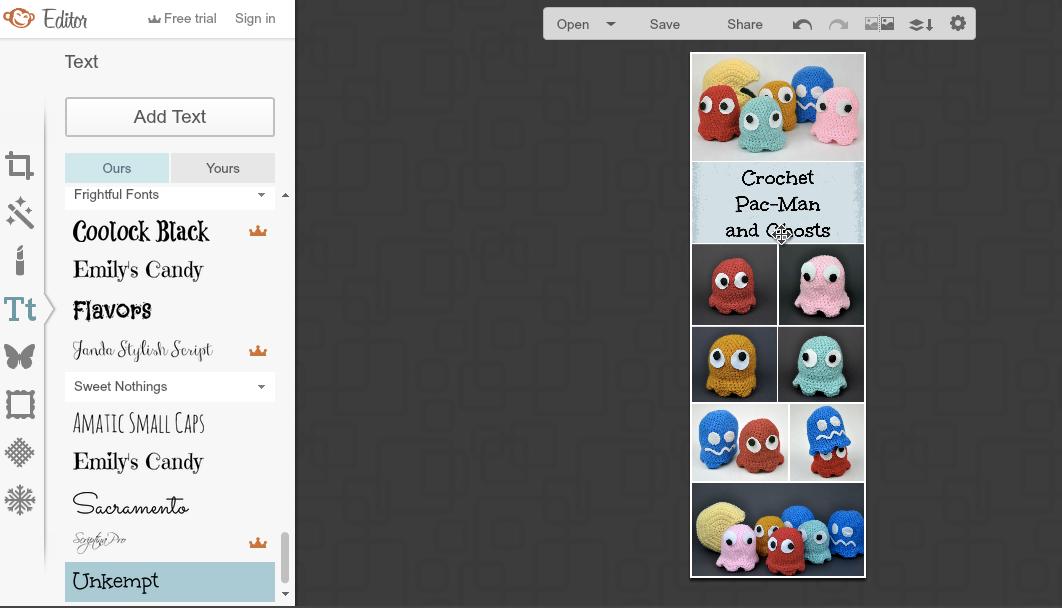Open the Frightful Fonts dropdown
Viewport: 1062px width, 608px height.
[169, 195]
